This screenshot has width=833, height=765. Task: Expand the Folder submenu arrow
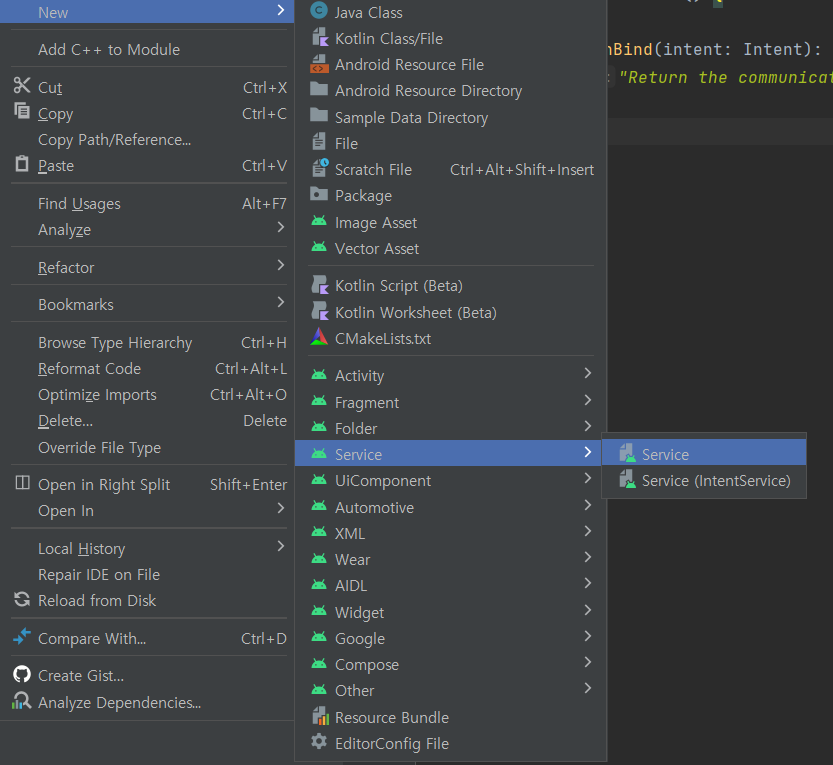588,426
